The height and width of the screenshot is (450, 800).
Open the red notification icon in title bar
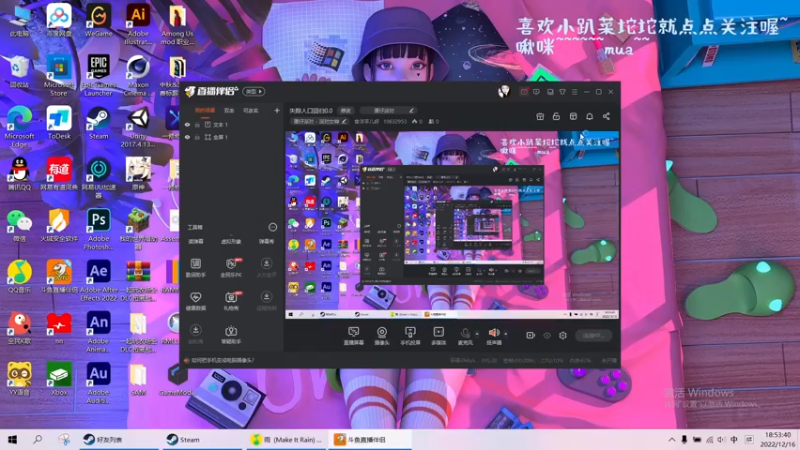pyautogui.click(x=524, y=92)
